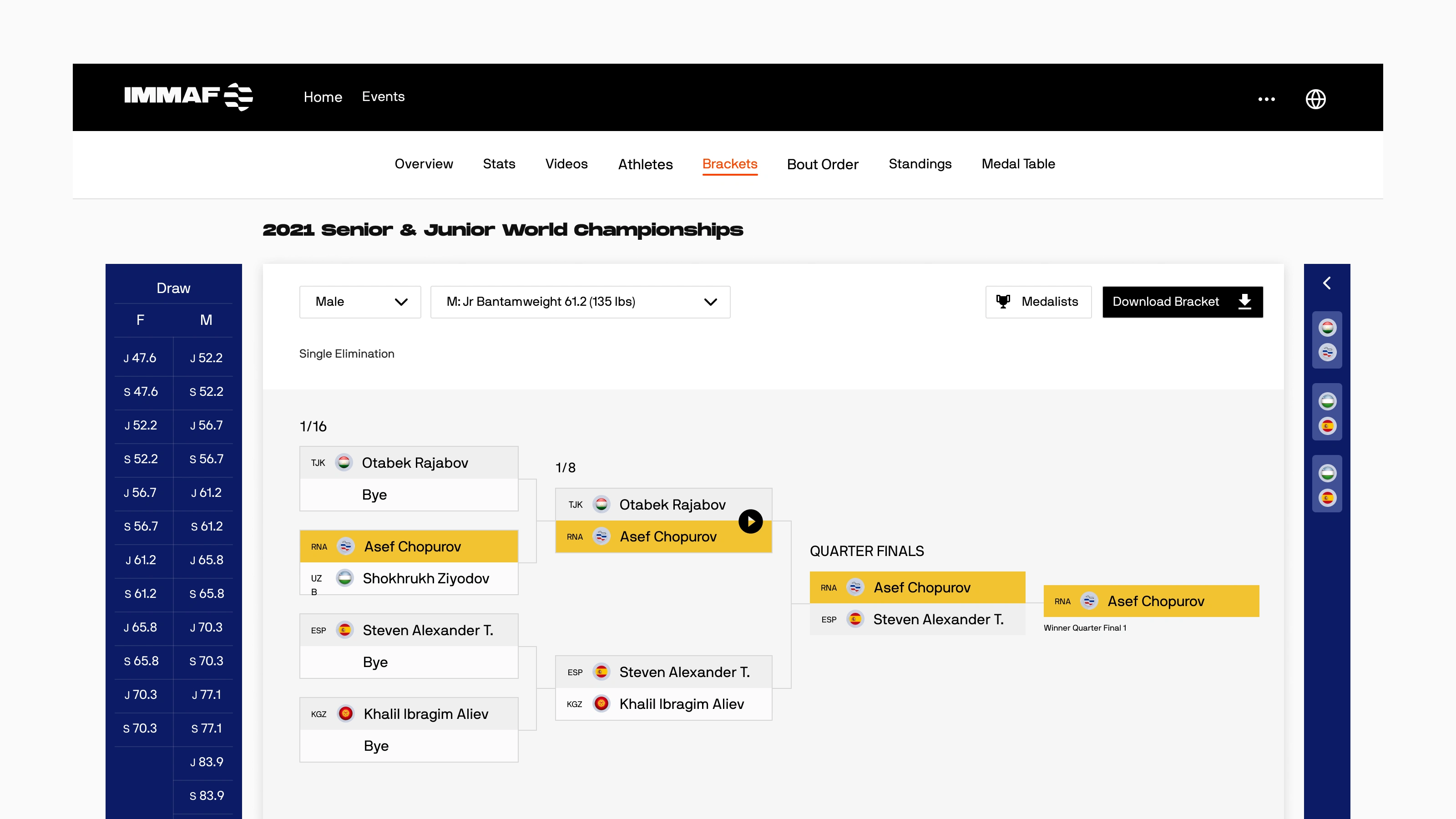This screenshot has height=819, width=1456.
Task: Click Spain flag in the 1/8 round
Action: coord(601,672)
